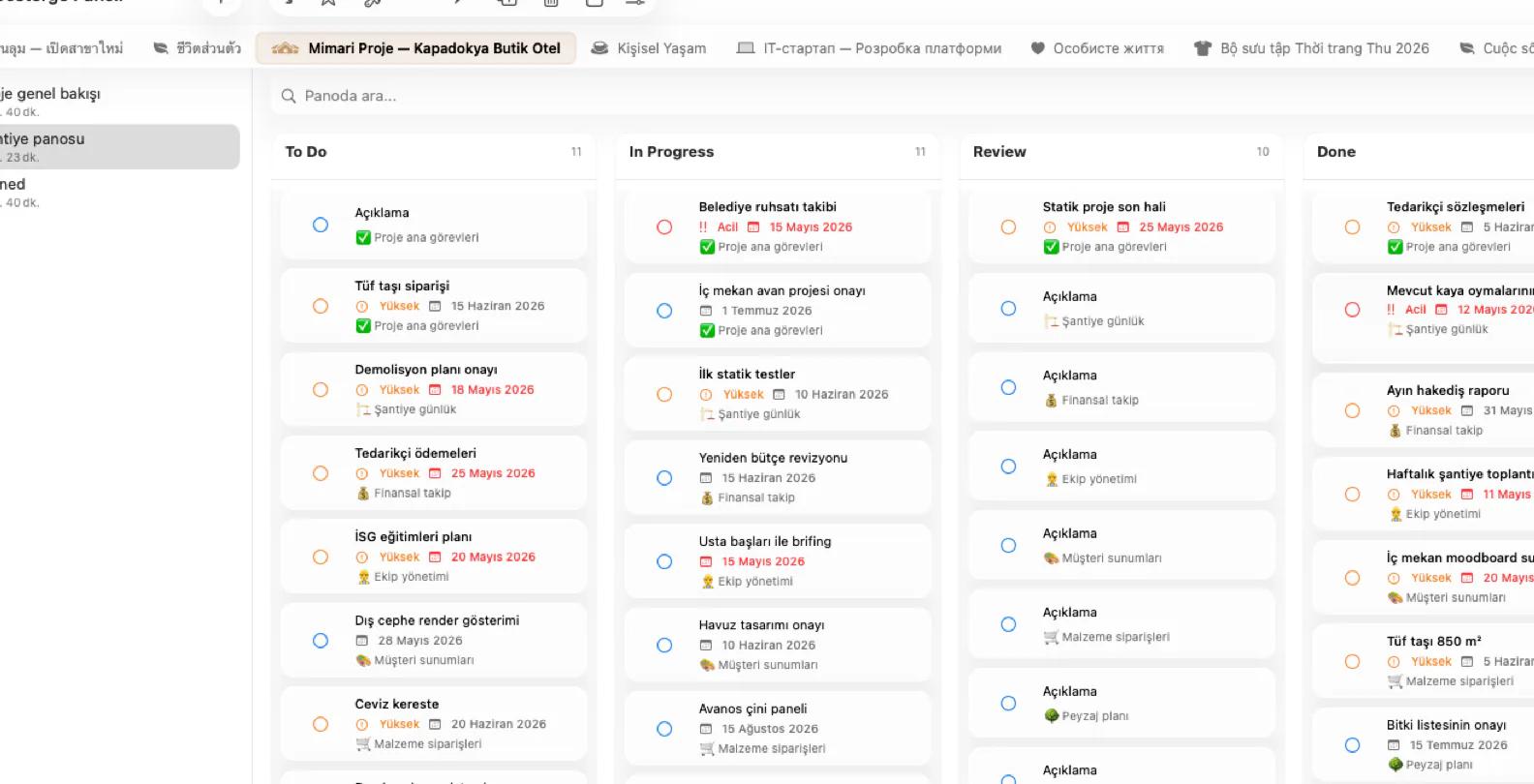Open the Bộ sưu tập Thời trang Thu 2026 tab

click(x=1311, y=48)
